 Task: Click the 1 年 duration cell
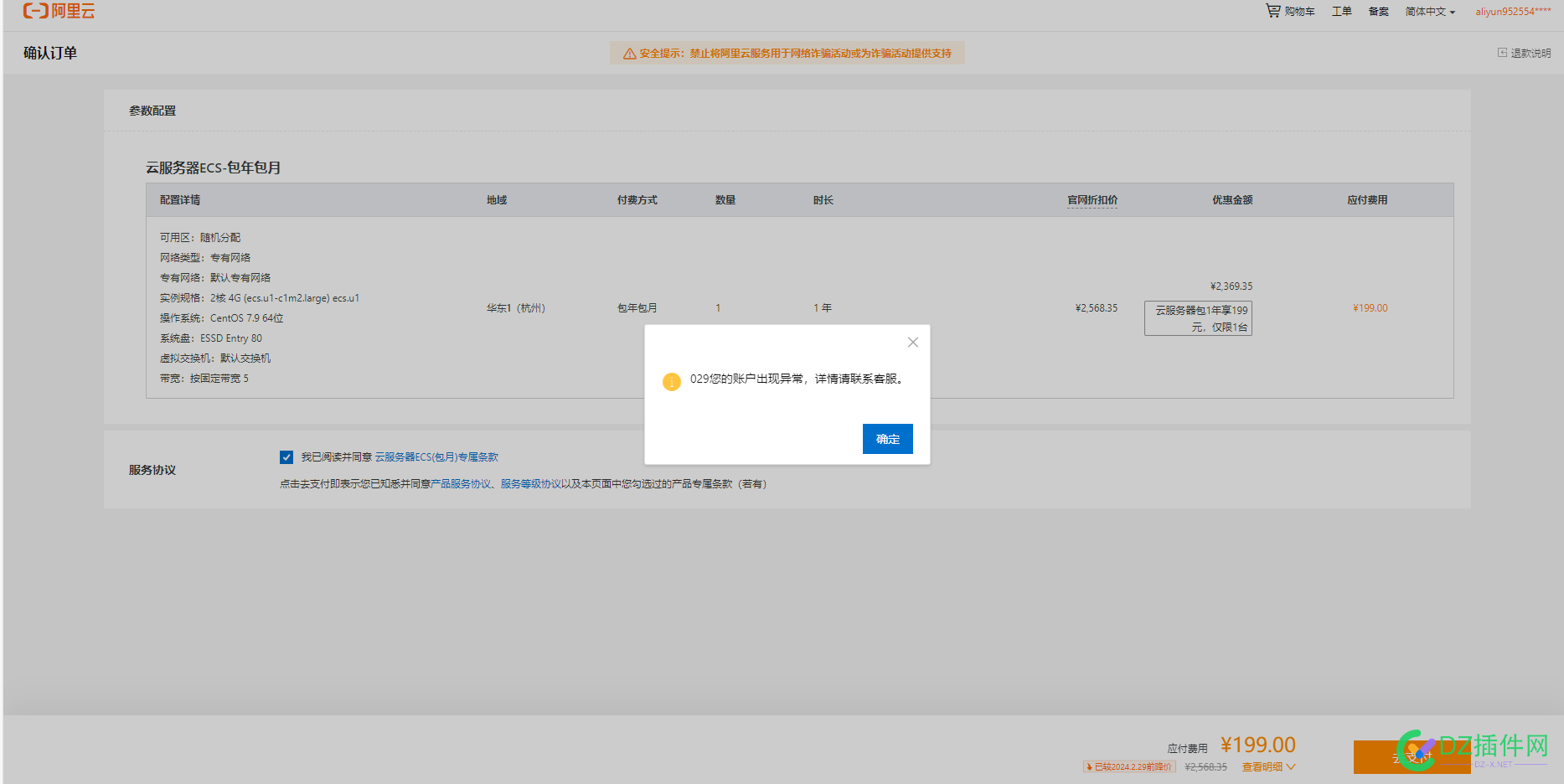(823, 308)
